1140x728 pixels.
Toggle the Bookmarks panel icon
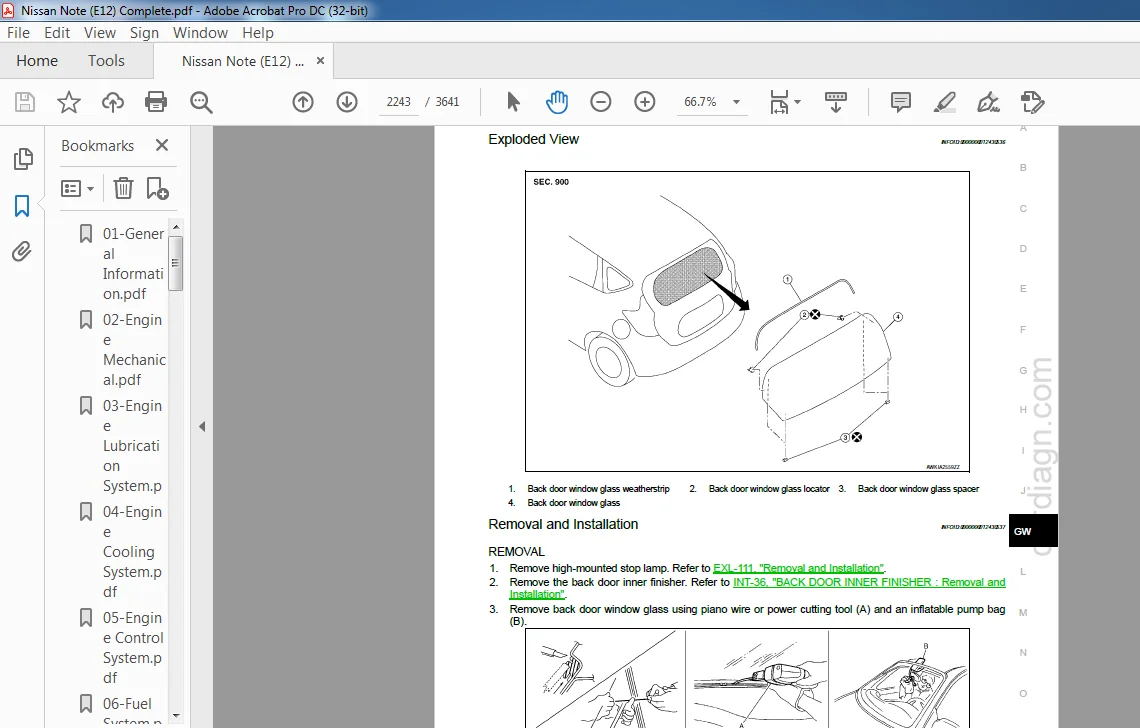click(22, 206)
